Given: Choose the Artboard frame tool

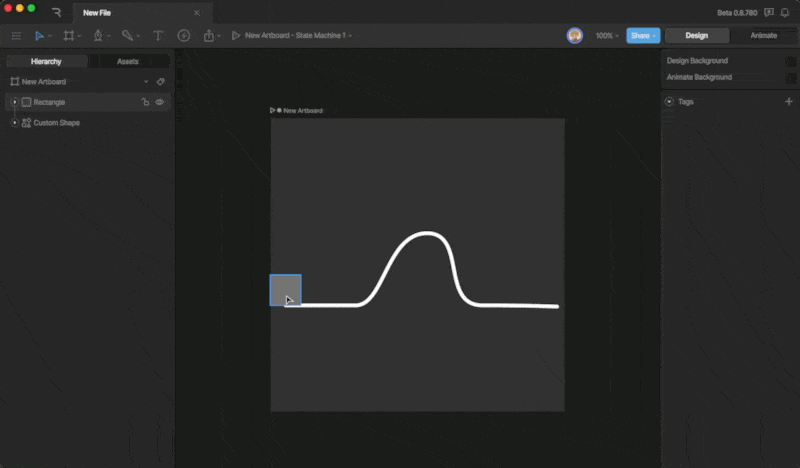Looking at the screenshot, I should (x=68, y=35).
